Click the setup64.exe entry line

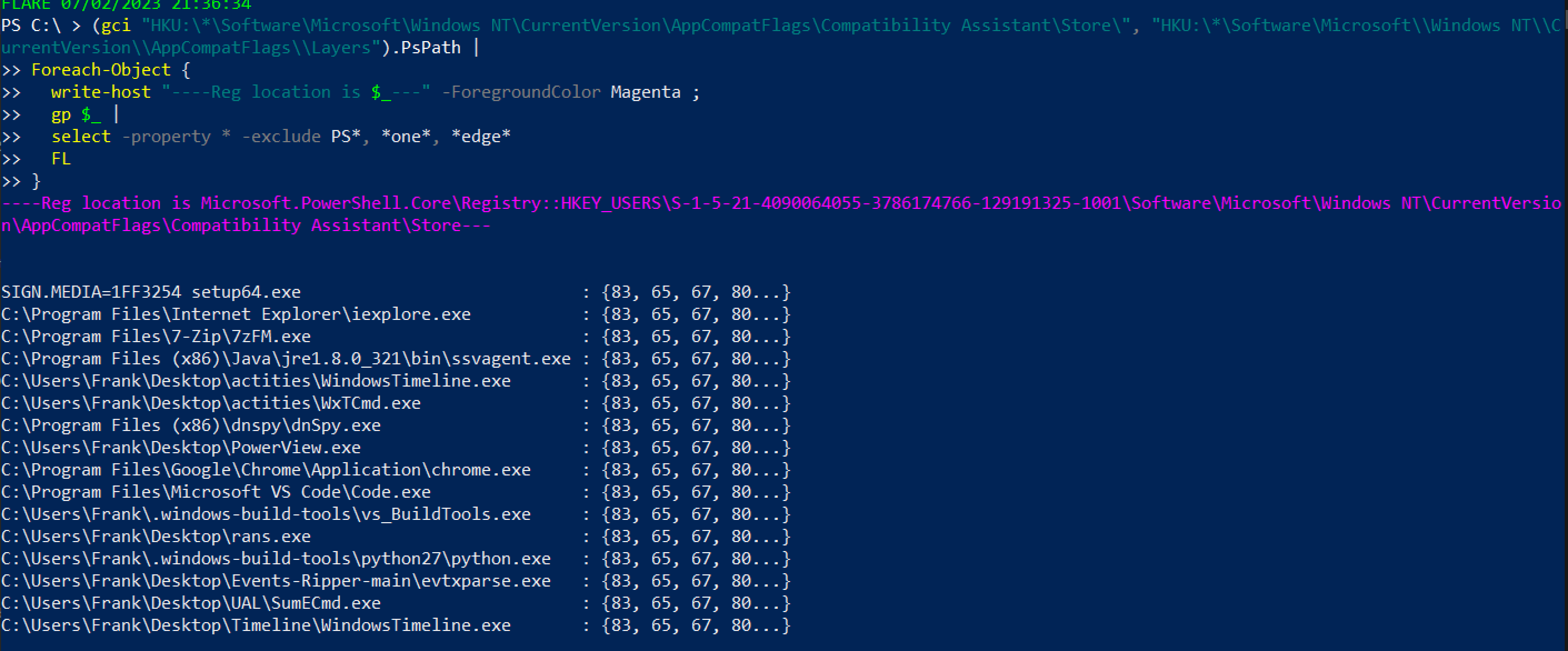pos(151,292)
